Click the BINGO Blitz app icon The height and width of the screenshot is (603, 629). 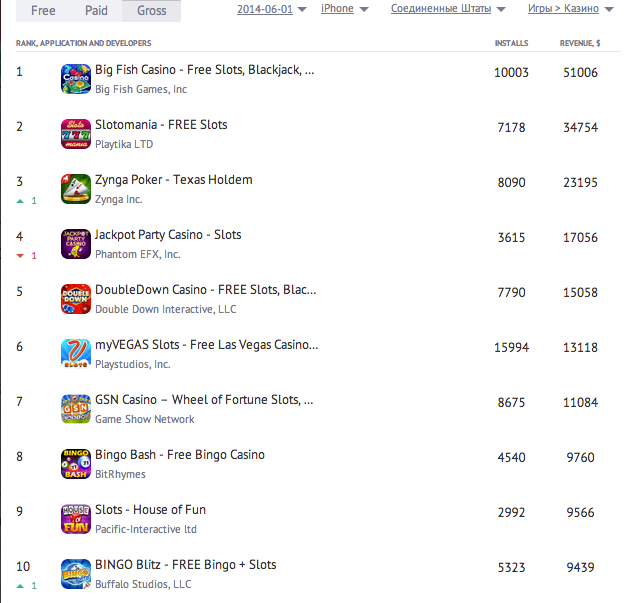[x=76, y=574]
